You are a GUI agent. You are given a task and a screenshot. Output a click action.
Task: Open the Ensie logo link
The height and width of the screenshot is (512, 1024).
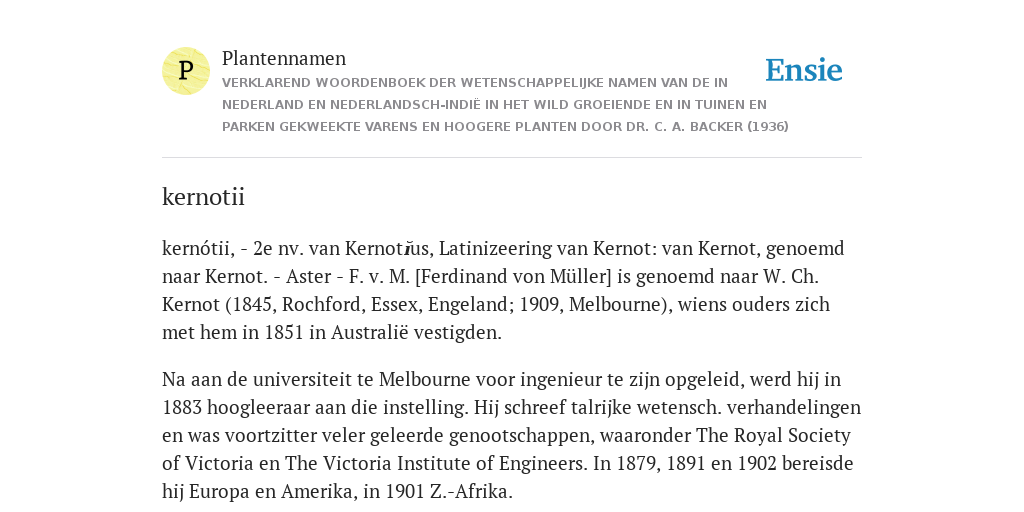click(804, 70)
